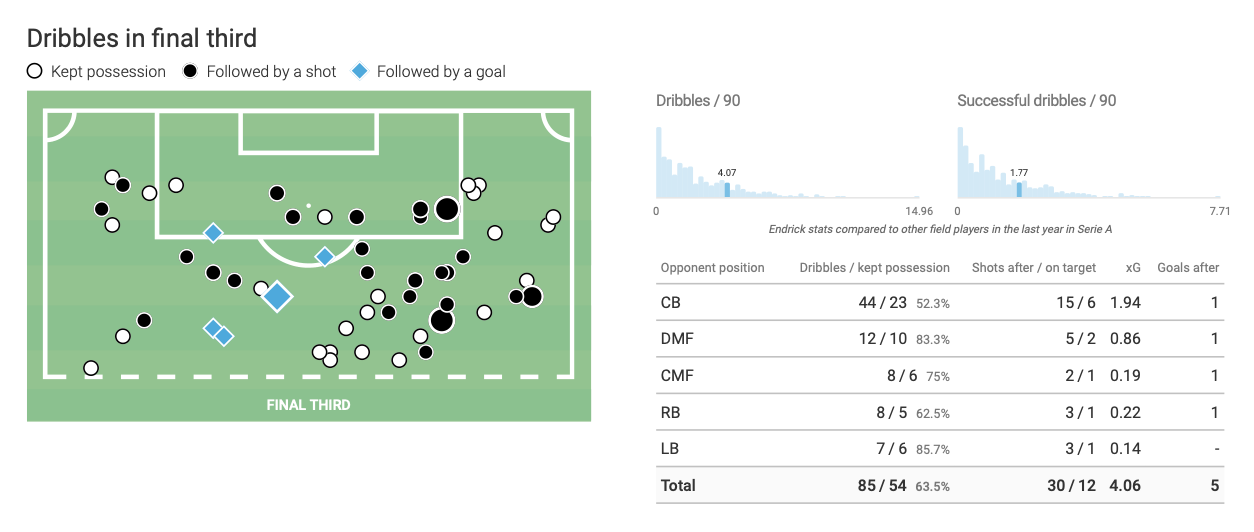
Task: Click the white 'Kept possession' legend circle
Action: click(34, 72)
